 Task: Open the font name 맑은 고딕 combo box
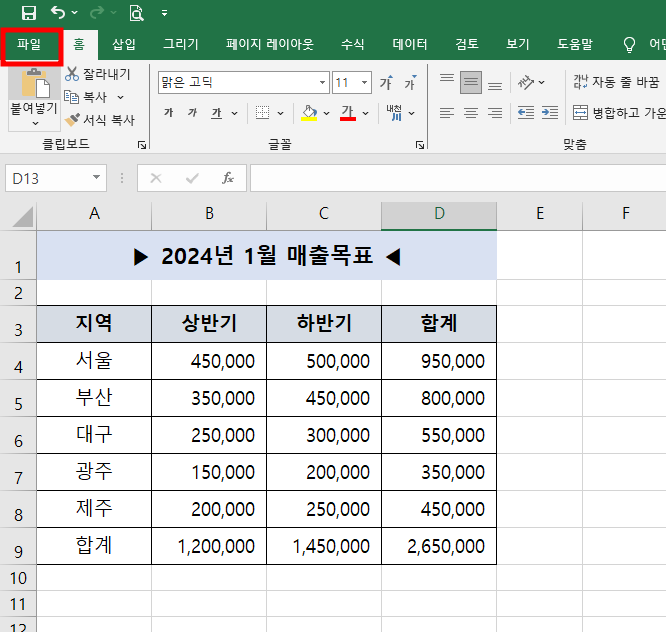244,82
